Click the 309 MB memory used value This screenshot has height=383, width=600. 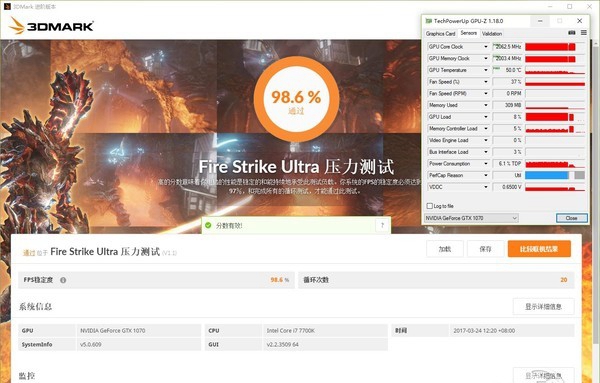point(507,105)
